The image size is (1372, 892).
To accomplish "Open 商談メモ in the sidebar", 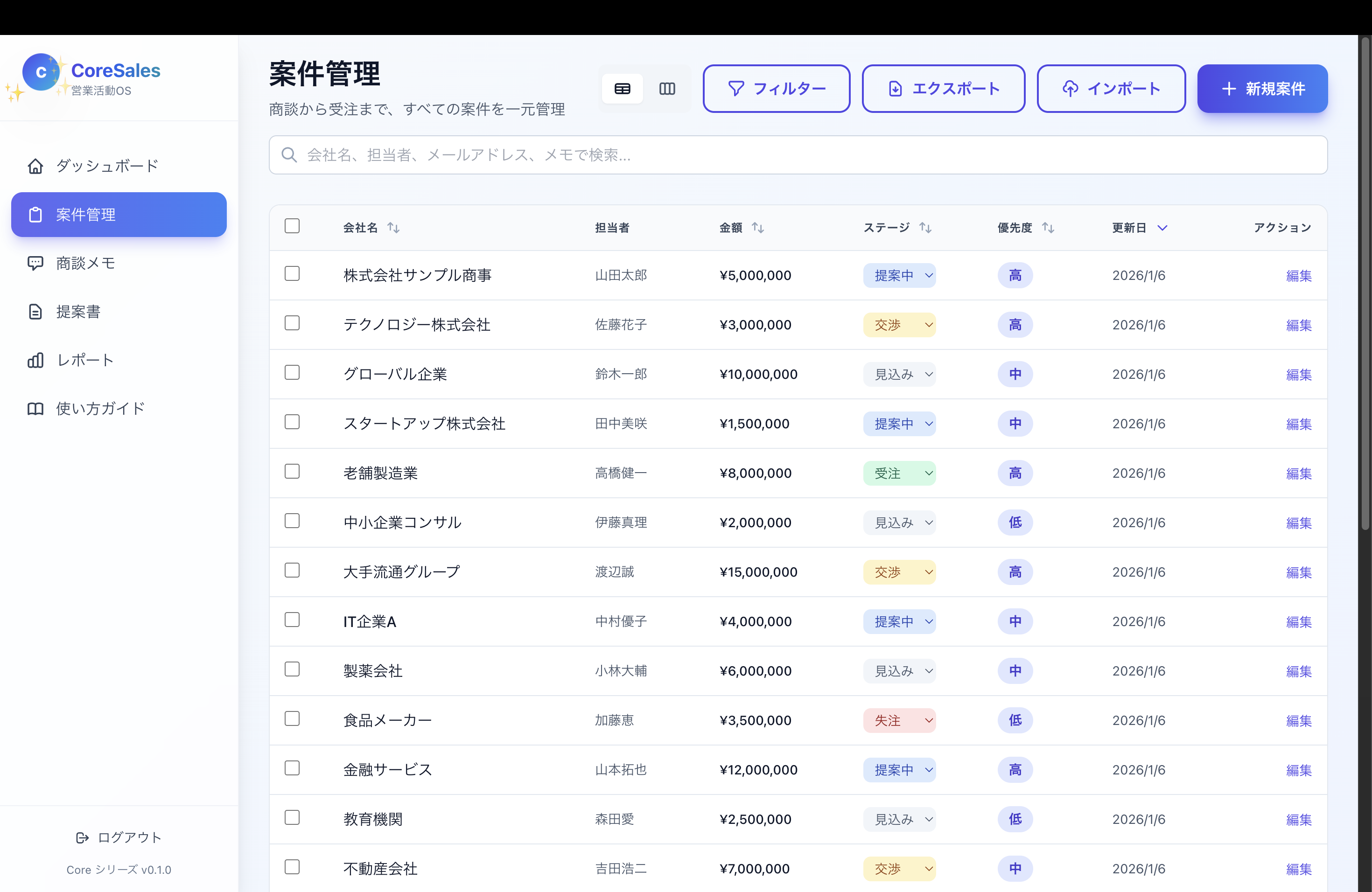I will (85, 263).
